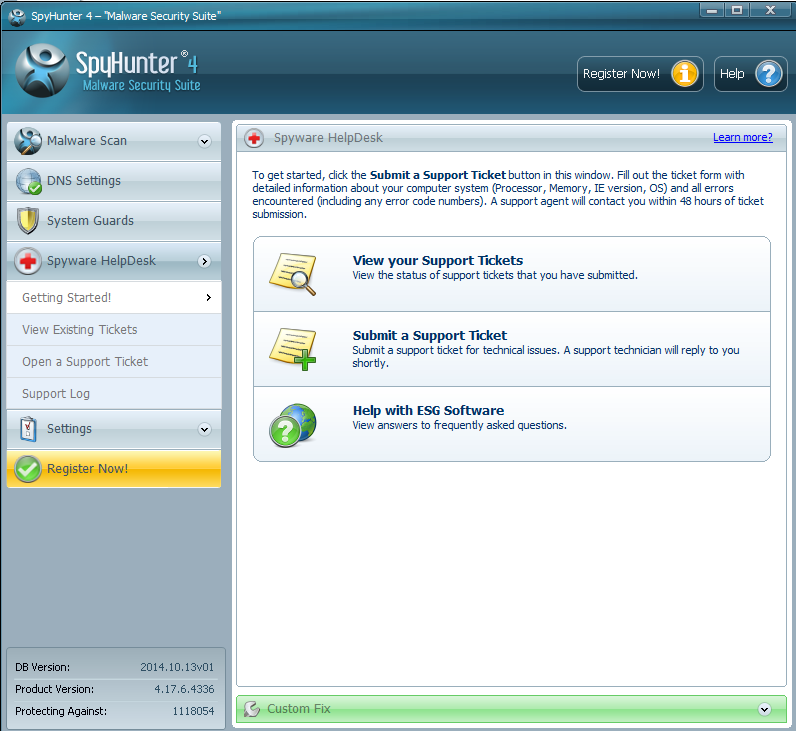Click the Settings clipboard icon in sidebar
The image size is (796, 731).
28,429
